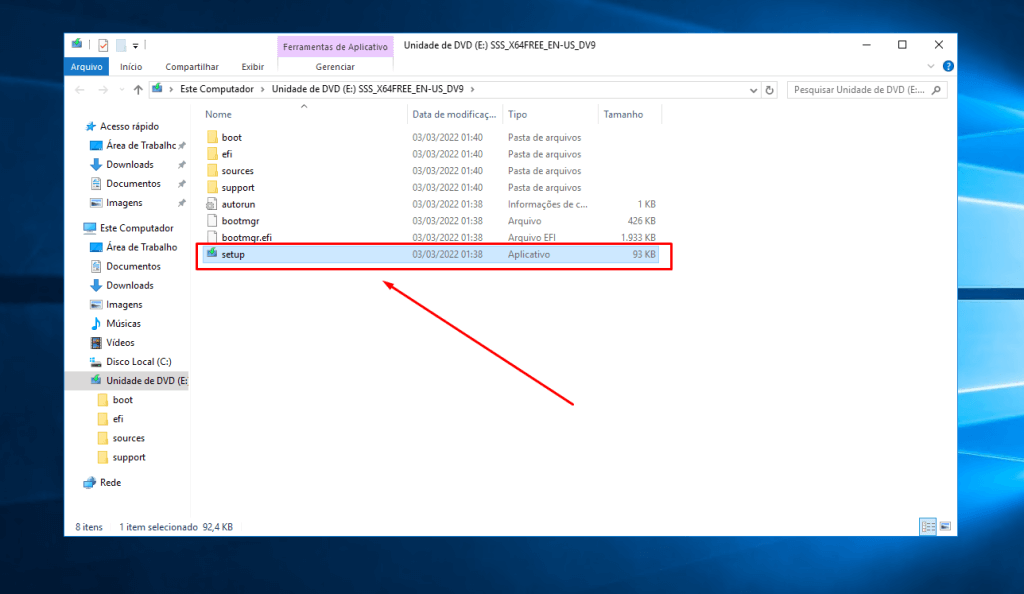Image resolution: width=1024 pixels, height=594 pixels.
Task: Click the Explorer window icon in the title bar
Action: 77,44
